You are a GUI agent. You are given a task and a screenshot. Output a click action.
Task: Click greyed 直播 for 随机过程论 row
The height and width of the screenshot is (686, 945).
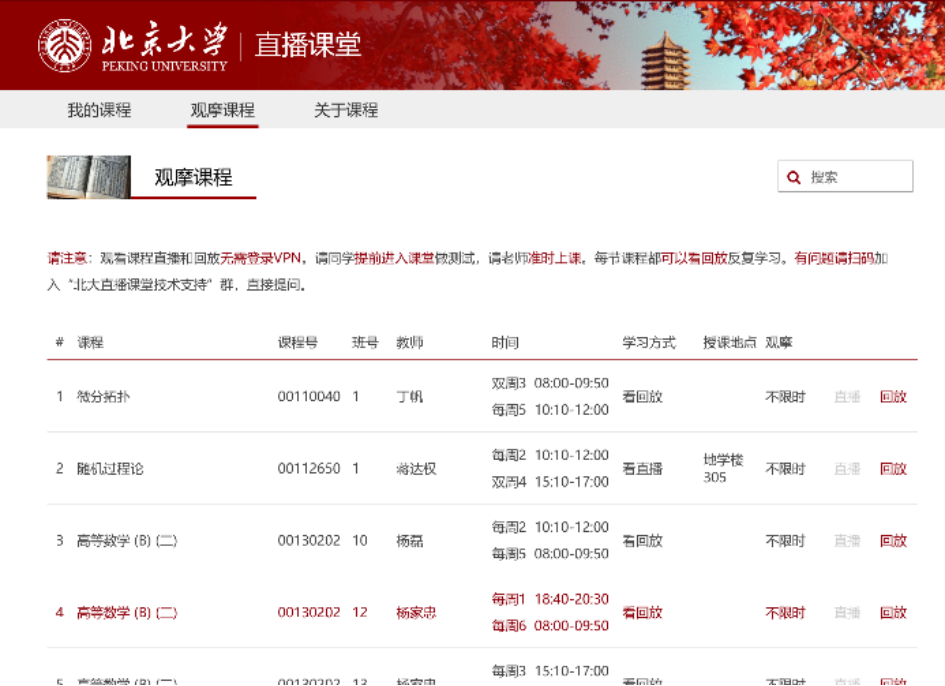tap(847, 468)
